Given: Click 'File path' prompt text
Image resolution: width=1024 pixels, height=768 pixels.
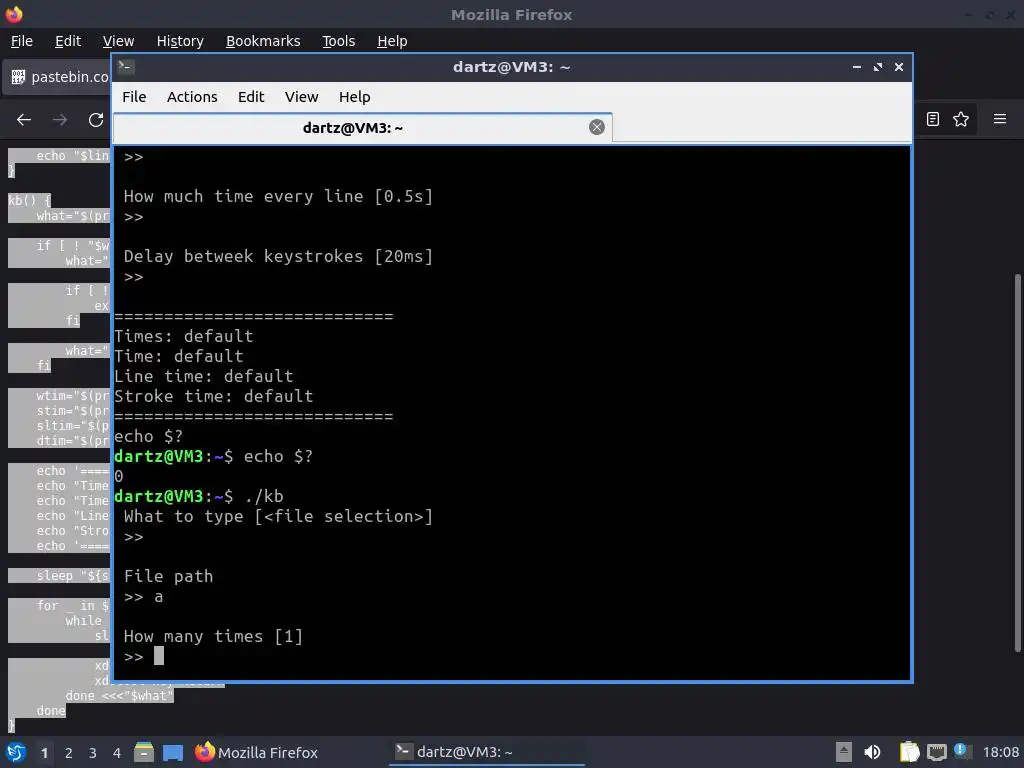Looking at the screenshot, I should [168, 576].
